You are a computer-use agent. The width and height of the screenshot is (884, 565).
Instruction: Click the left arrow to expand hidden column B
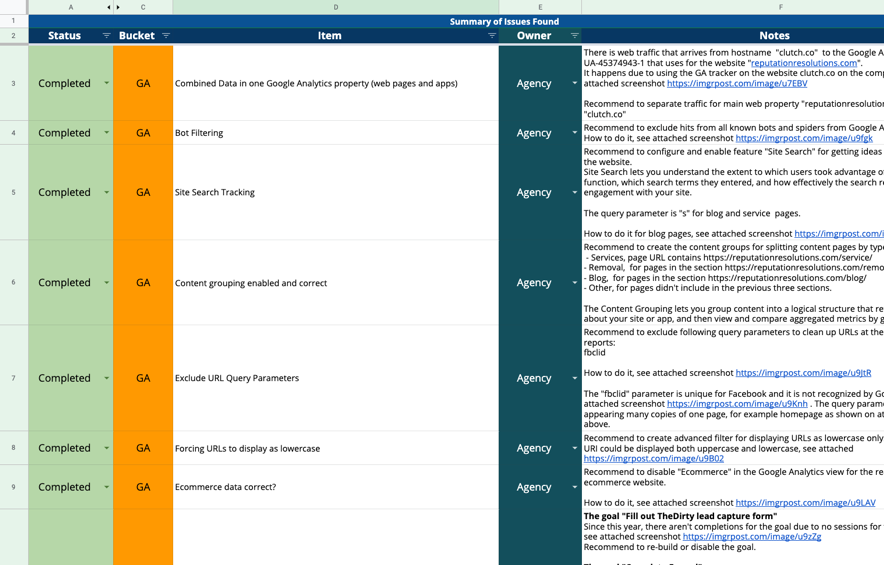pos(108,7)
